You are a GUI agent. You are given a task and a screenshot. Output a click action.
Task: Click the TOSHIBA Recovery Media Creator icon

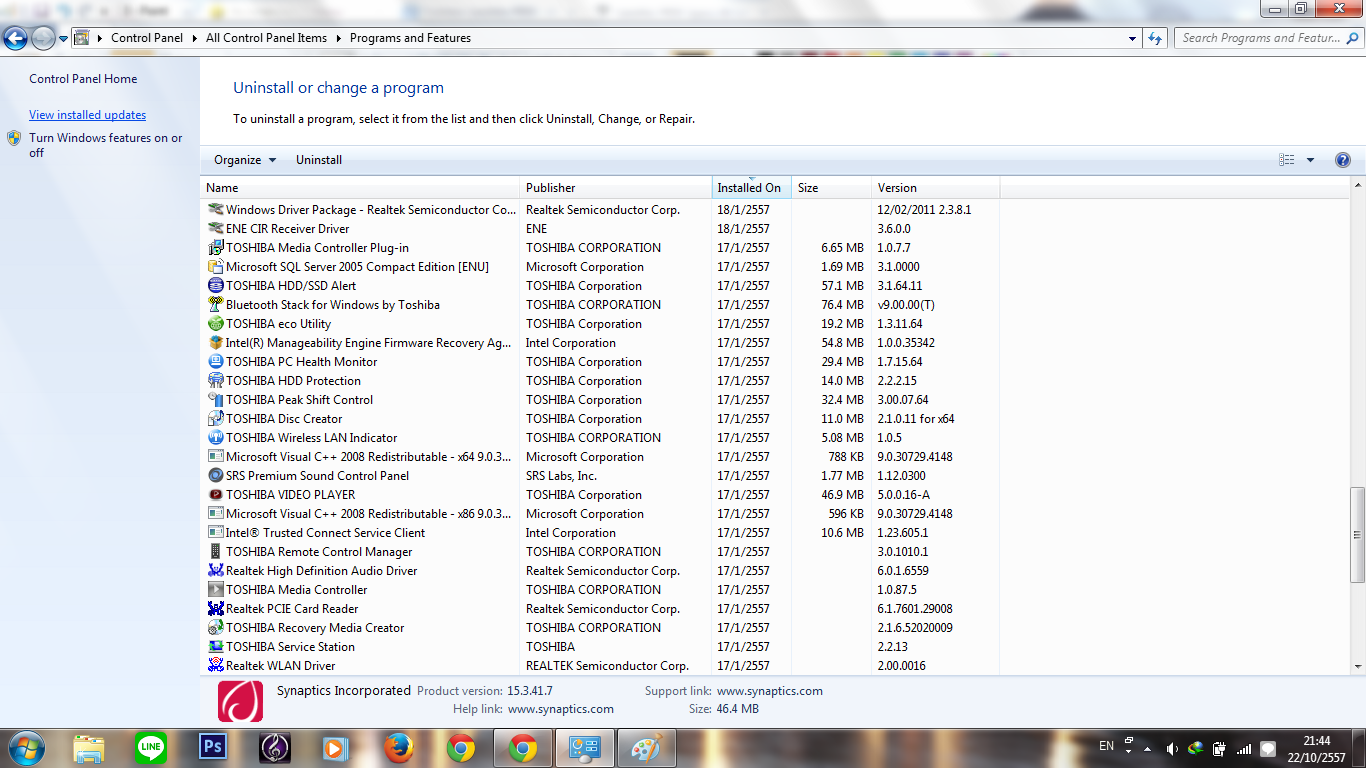(x=215, y=628)
